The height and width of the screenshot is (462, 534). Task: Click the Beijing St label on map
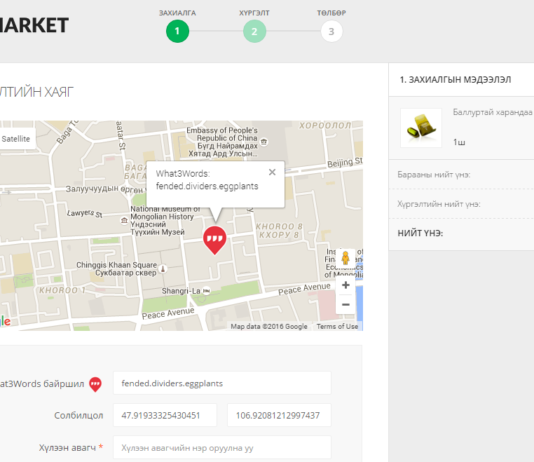point(345,162)
